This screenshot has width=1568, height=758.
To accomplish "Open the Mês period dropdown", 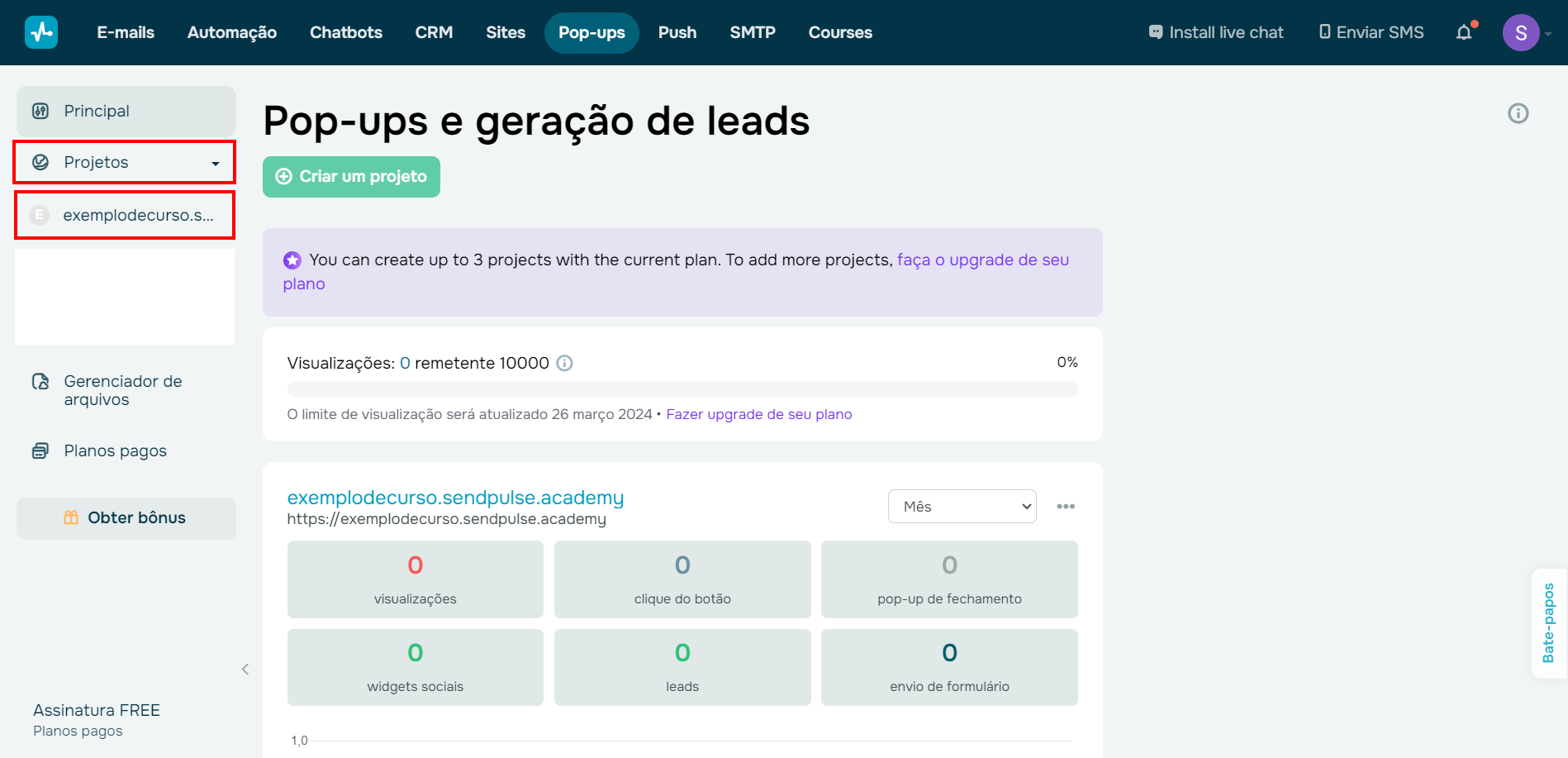I will 962,507.
